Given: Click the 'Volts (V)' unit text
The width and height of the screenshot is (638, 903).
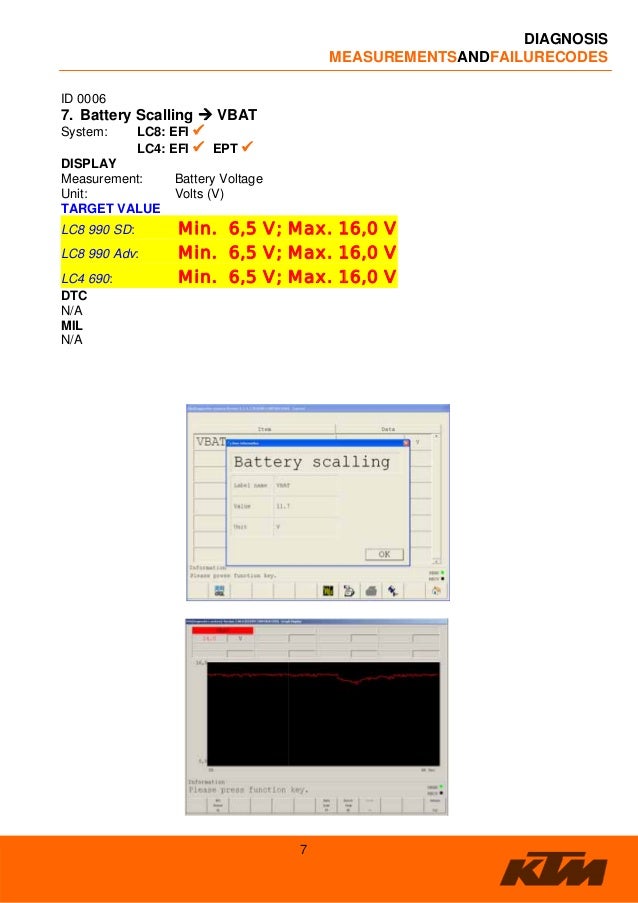Looking at the screenshot, I should pyautogui.click(x=199, y=194).
